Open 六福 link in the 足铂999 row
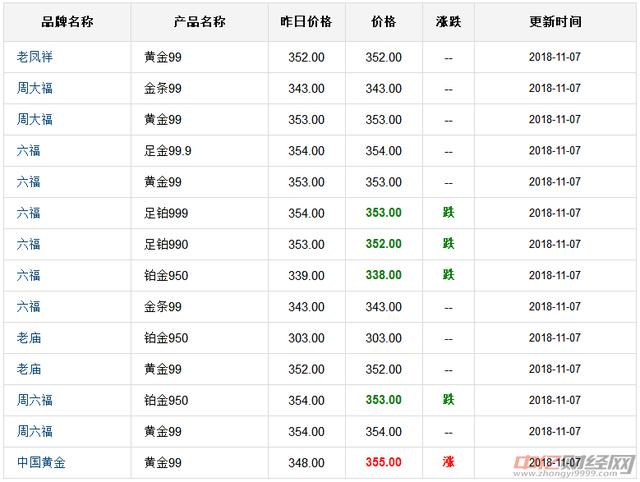This screenshot has height=482, width=640. [29, 213]
